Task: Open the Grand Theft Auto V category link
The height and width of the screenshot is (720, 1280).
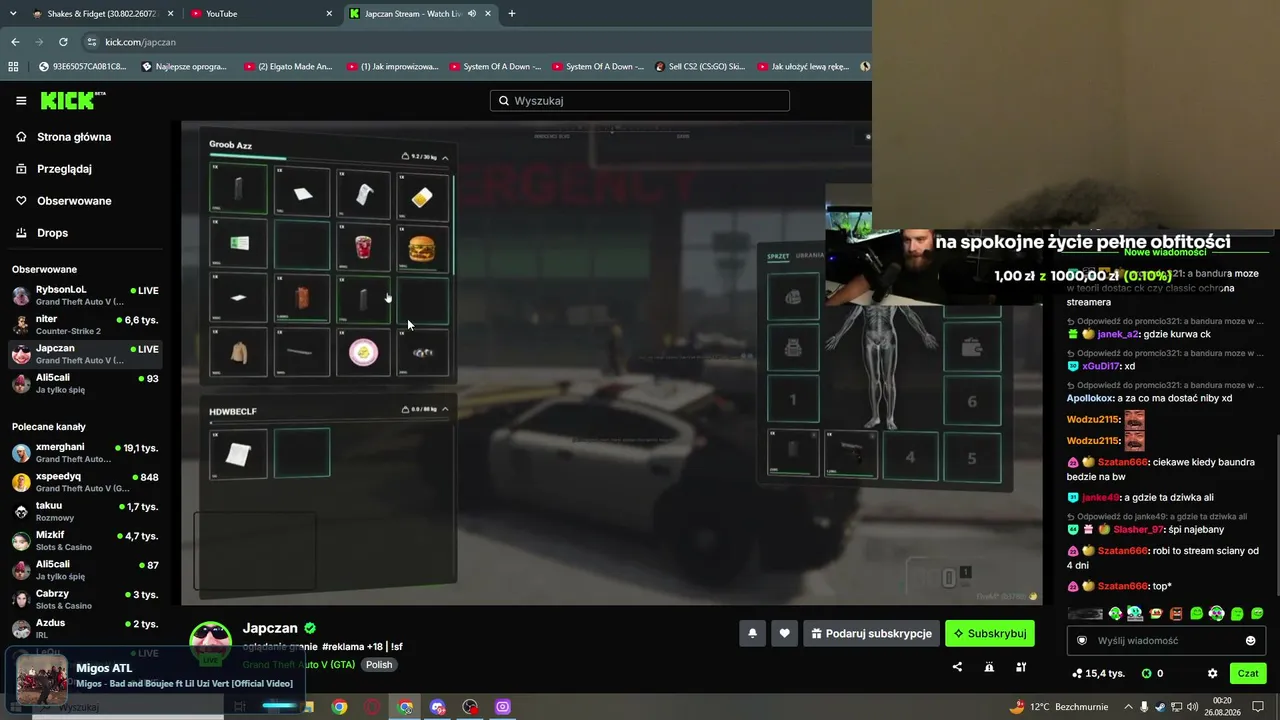Action: point(299,665)
